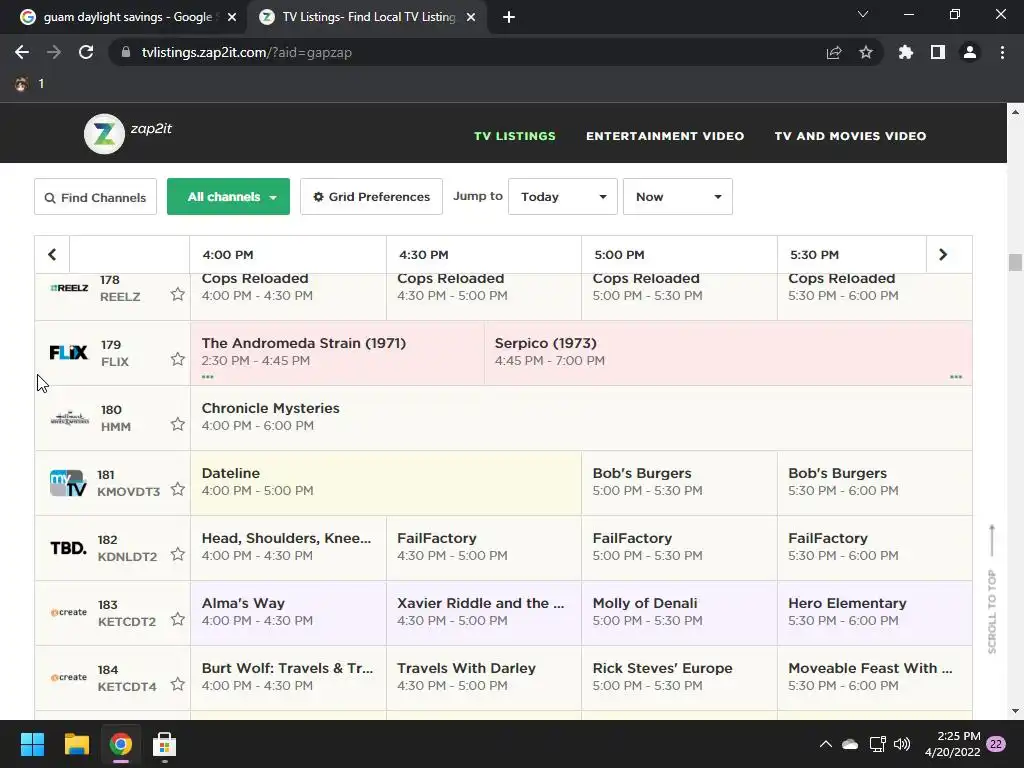Expand the All channels dropdown
Image resolution: width=1024 pixels, height=768 pixels.
228,197
